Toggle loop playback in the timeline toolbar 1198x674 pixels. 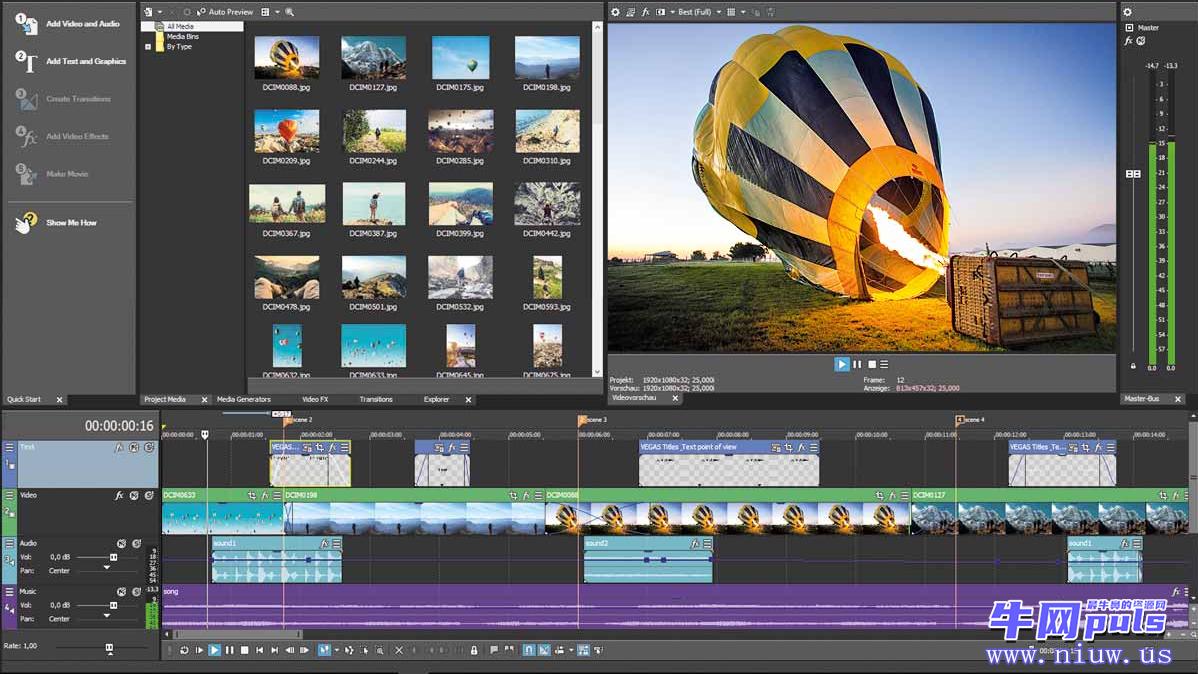coord(184,650)
